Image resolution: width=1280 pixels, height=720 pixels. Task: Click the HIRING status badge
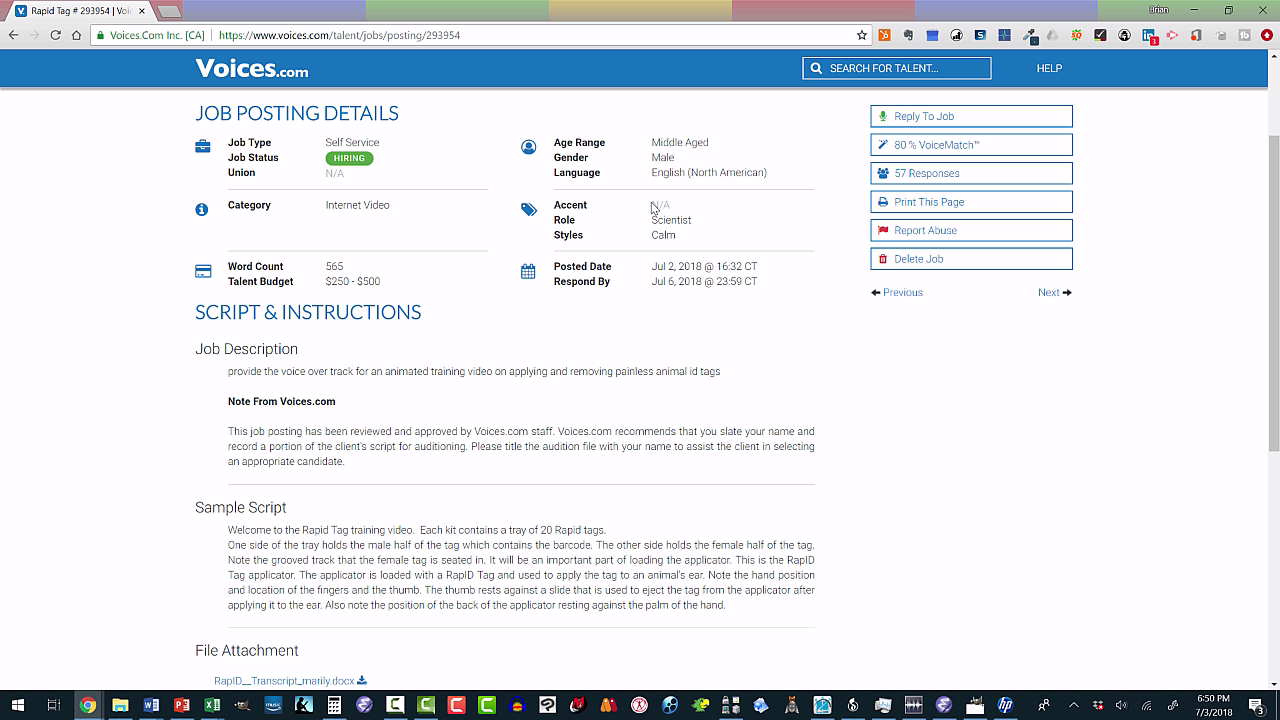tap(349, 158)
